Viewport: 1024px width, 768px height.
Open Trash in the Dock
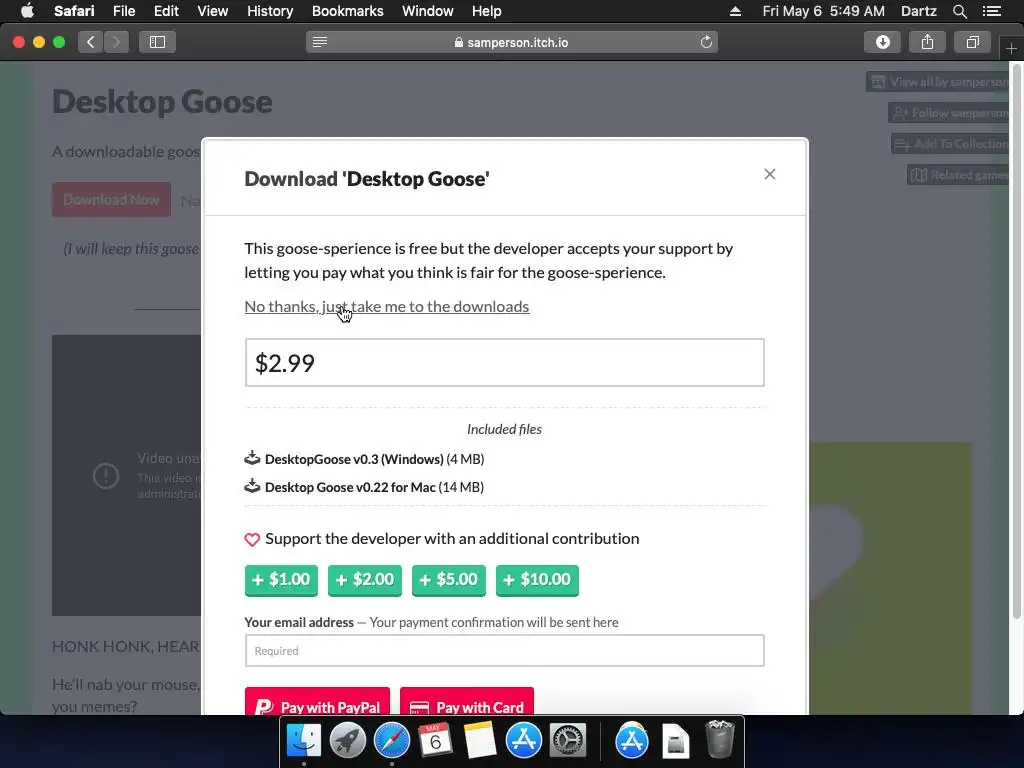[x=720, y=739]
